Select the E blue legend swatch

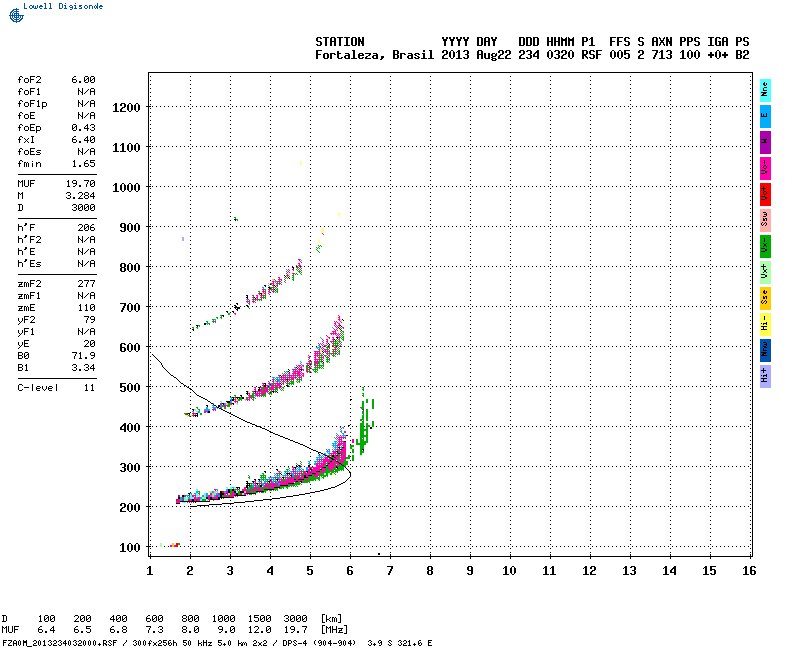[x=765, y=116]
